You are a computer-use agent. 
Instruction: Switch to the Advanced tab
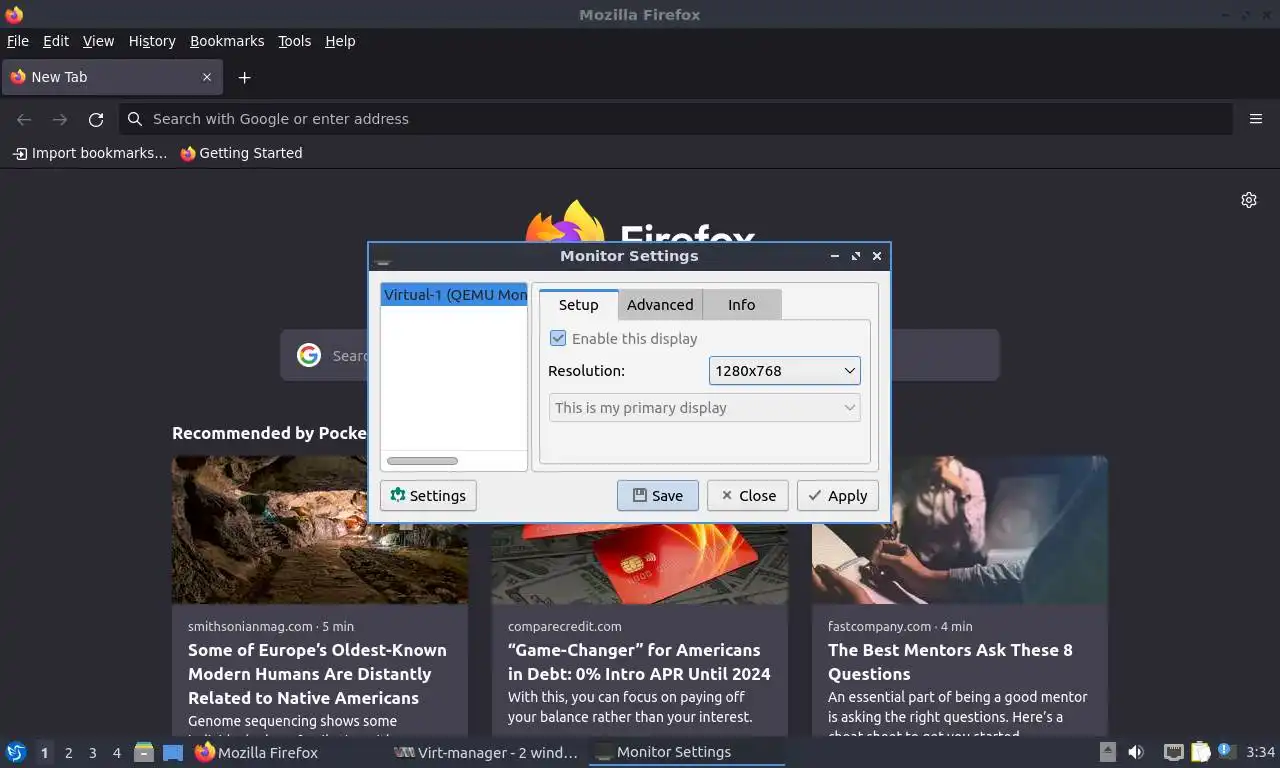point(660,305)
